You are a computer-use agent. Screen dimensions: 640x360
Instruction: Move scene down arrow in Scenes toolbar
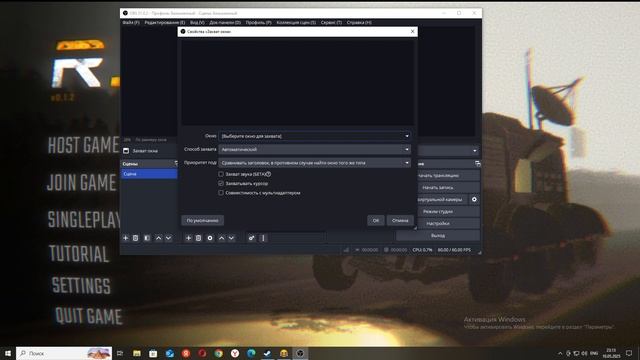coord(169,238)
